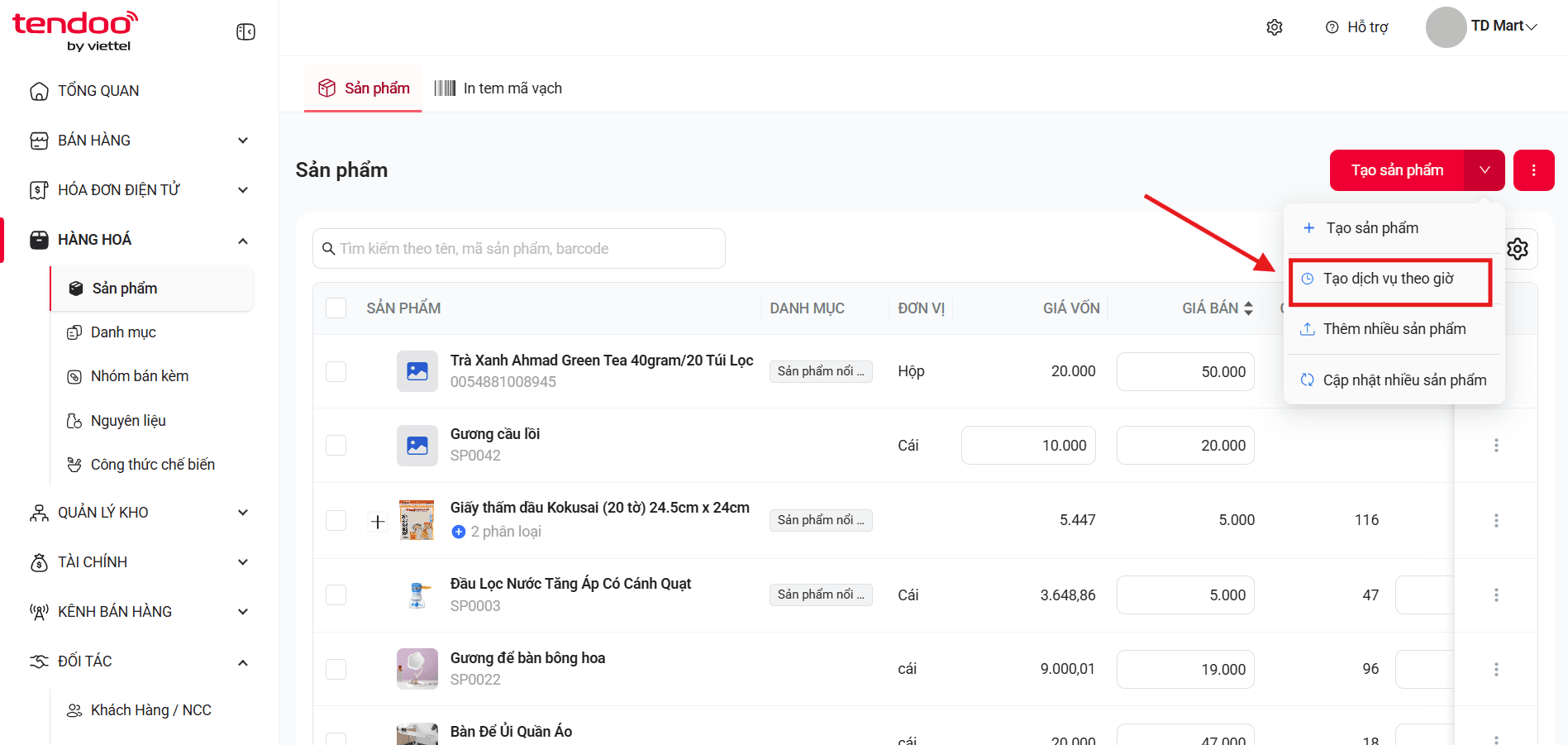Screen dimensions: 1568x745
Task: Collapse the sidebar with the panel icon
Action: pyautogui.click(x=245, y=32)
